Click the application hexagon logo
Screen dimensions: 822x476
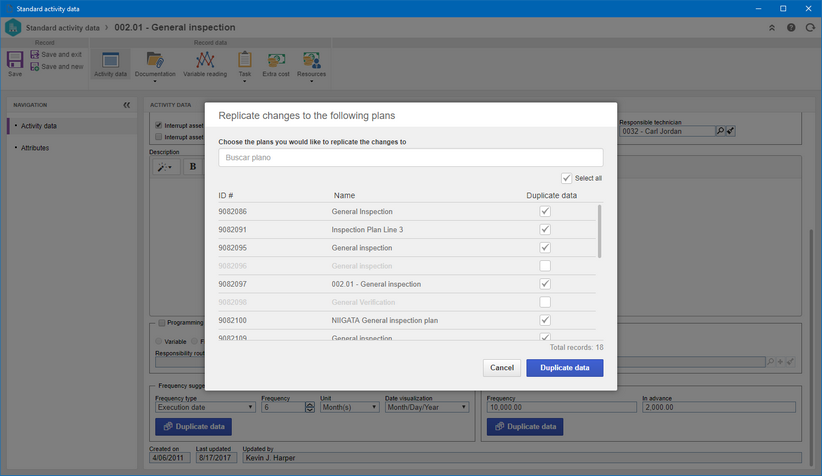[13, 28]
